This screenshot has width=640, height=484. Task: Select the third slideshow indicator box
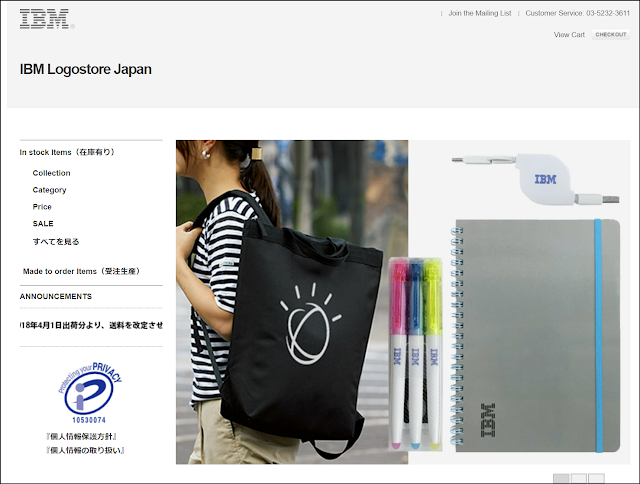[596, 479]
